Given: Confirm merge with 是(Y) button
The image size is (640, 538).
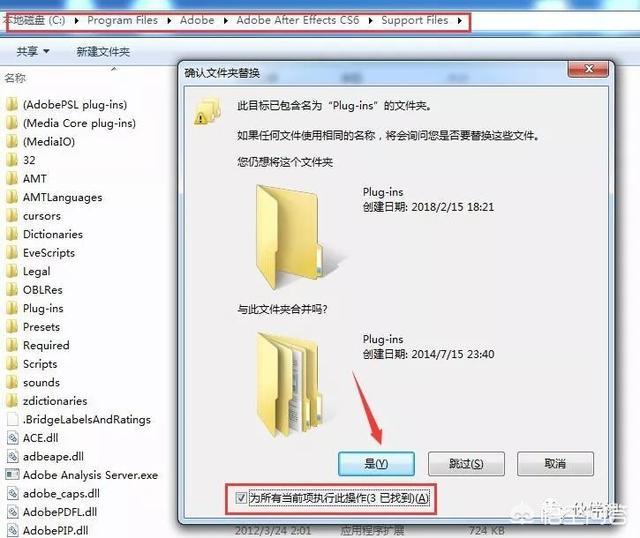Looking at the screenshot, I should 376,464.
